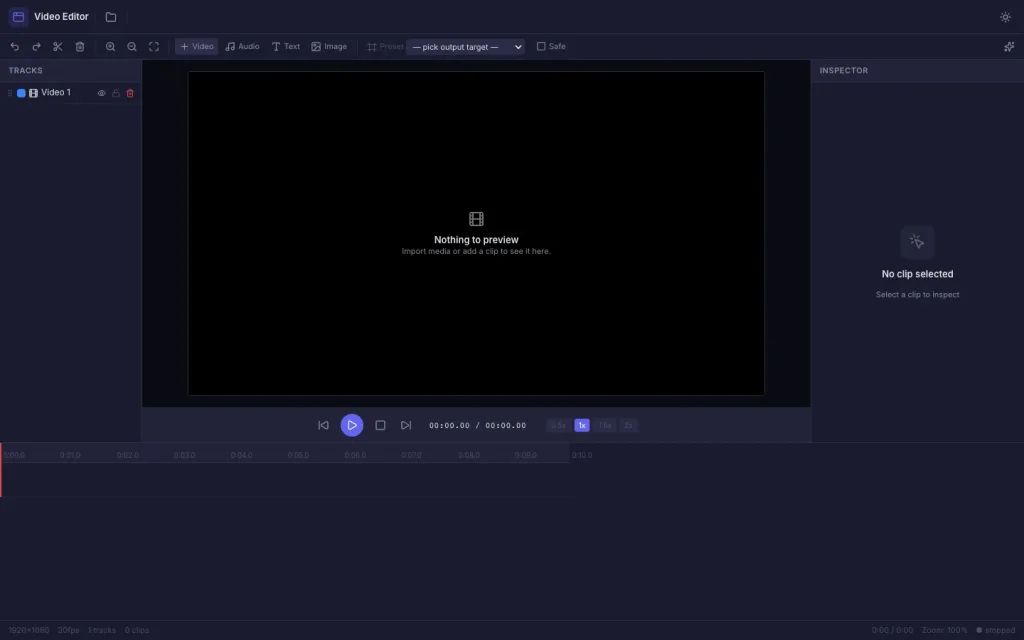
Task: Click the 1 tracks status entry
Action: tap(102, 630)
